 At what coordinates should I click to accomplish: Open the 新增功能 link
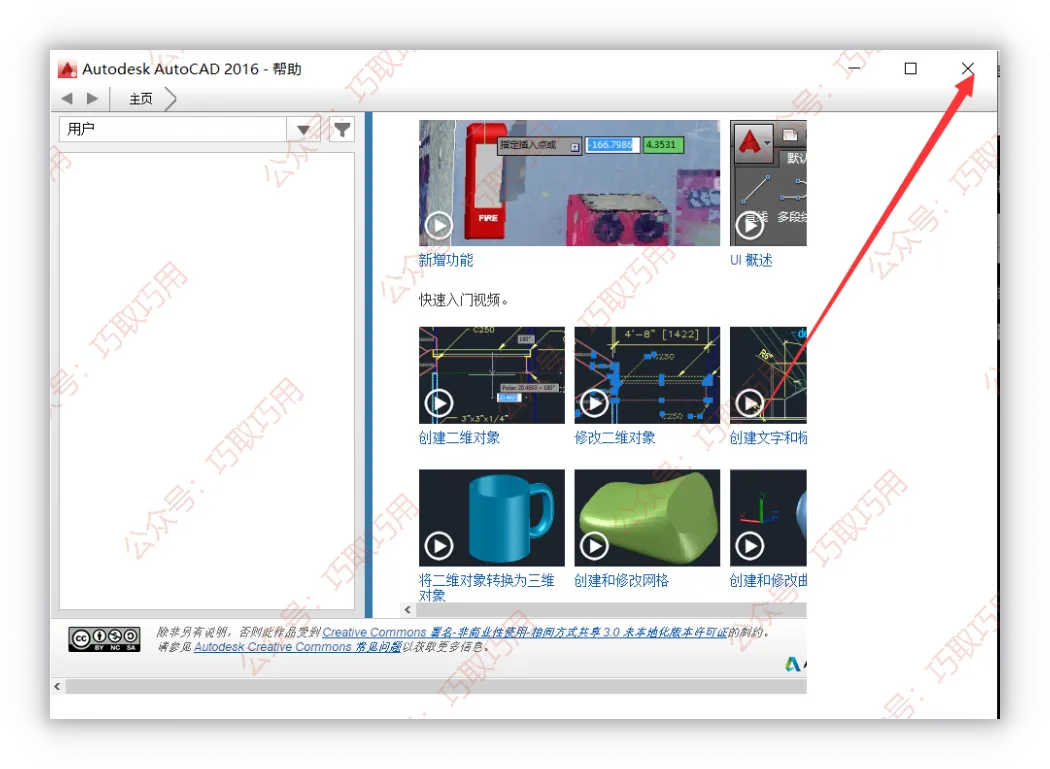tap(446, 260)
